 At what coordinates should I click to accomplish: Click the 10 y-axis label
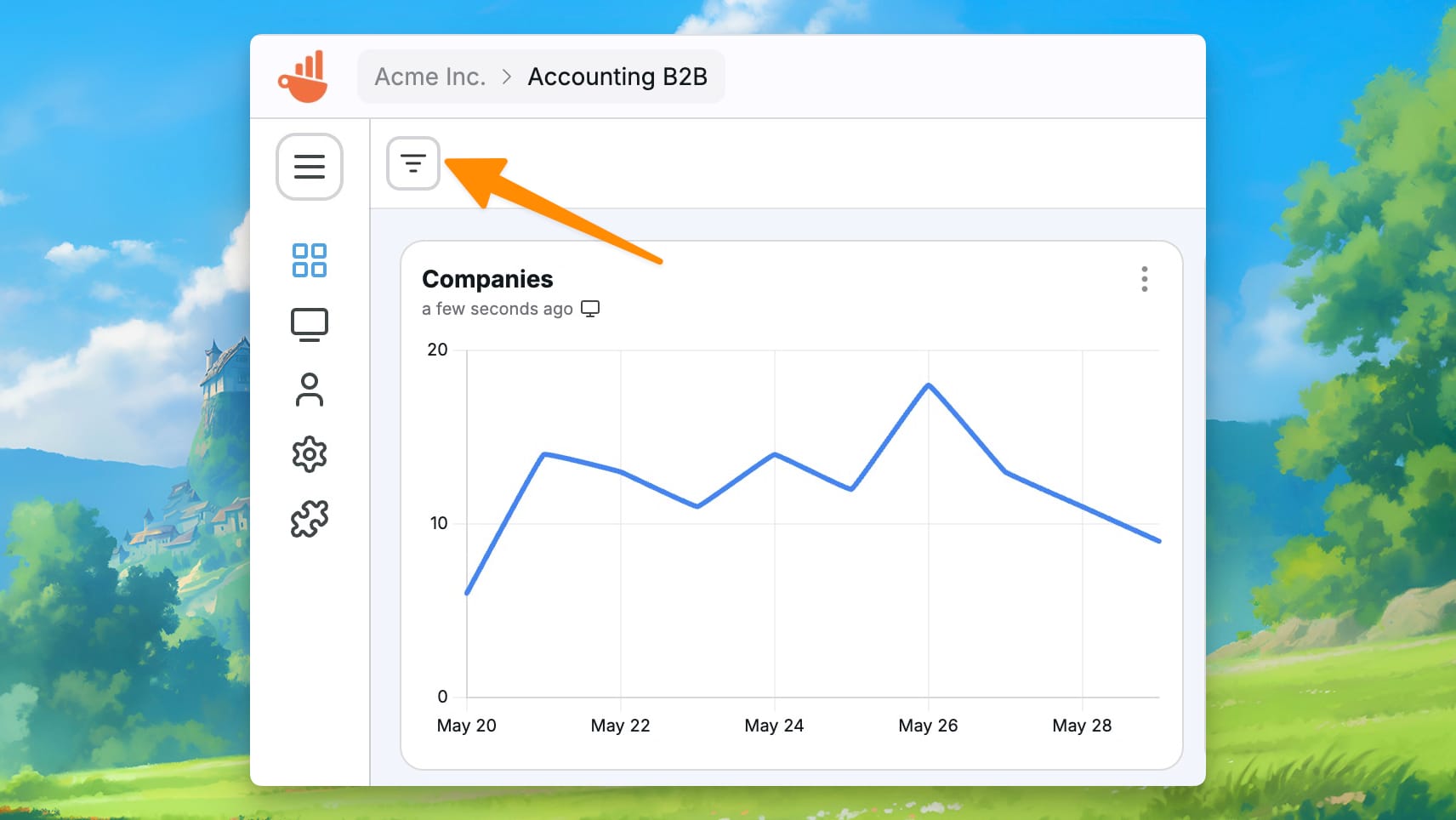(x=438, y=523)
